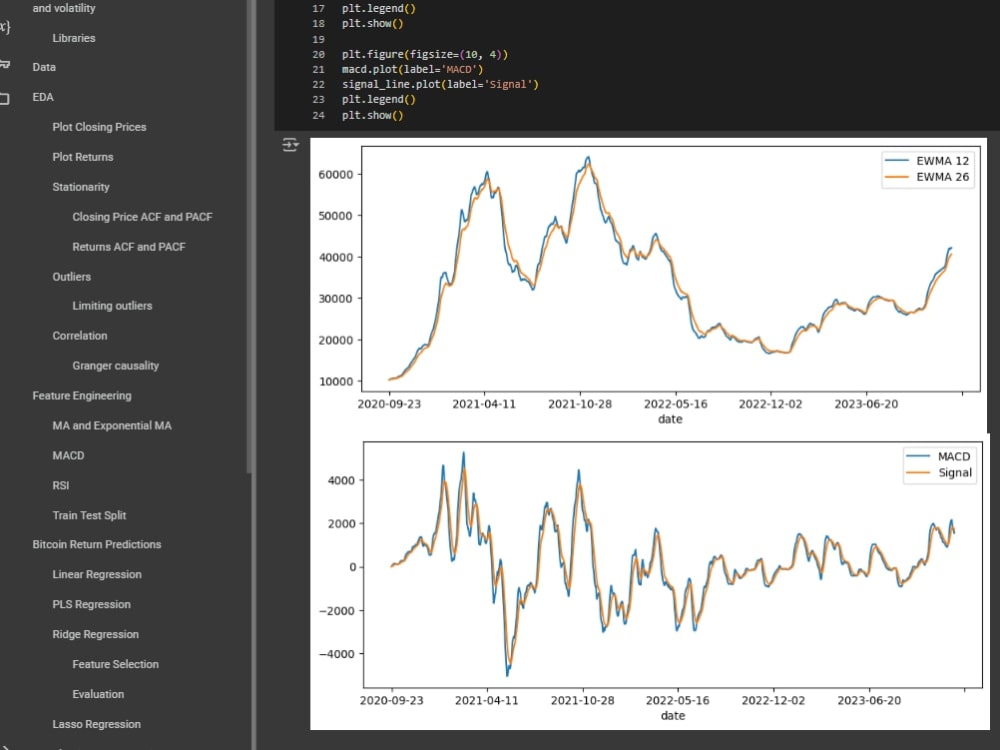Jump to Train Test Split section
This screenshot has height=750, width=1000.
(x=89, y=515)
